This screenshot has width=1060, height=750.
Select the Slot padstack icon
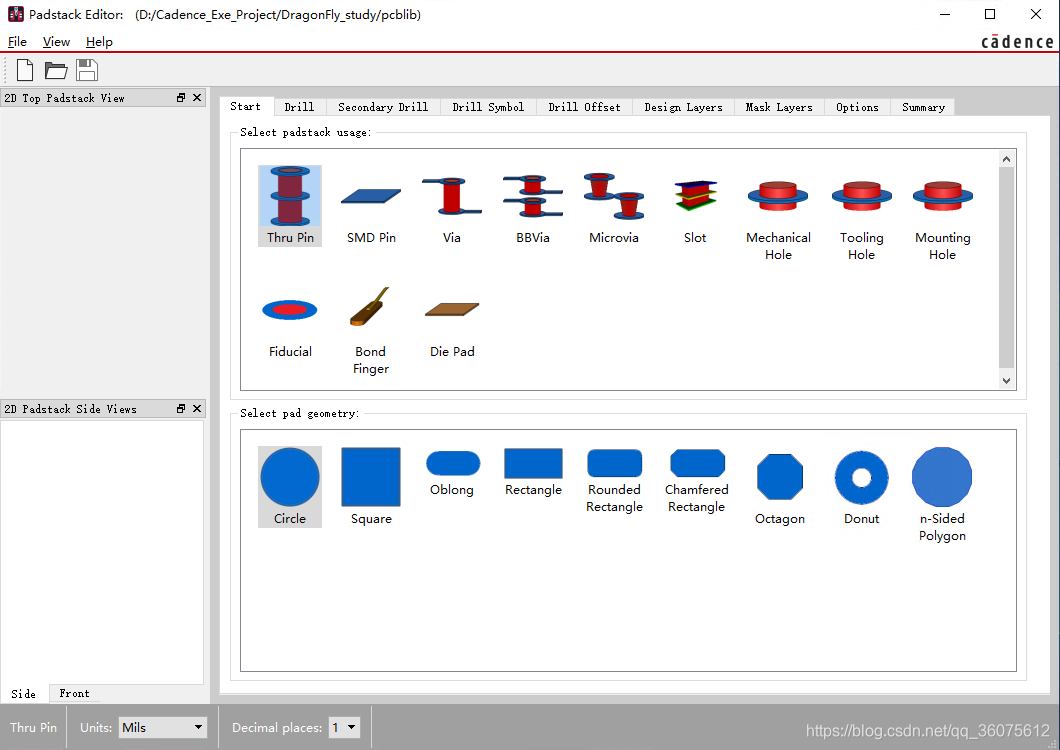pyautogui.click(x=695, y=206)
